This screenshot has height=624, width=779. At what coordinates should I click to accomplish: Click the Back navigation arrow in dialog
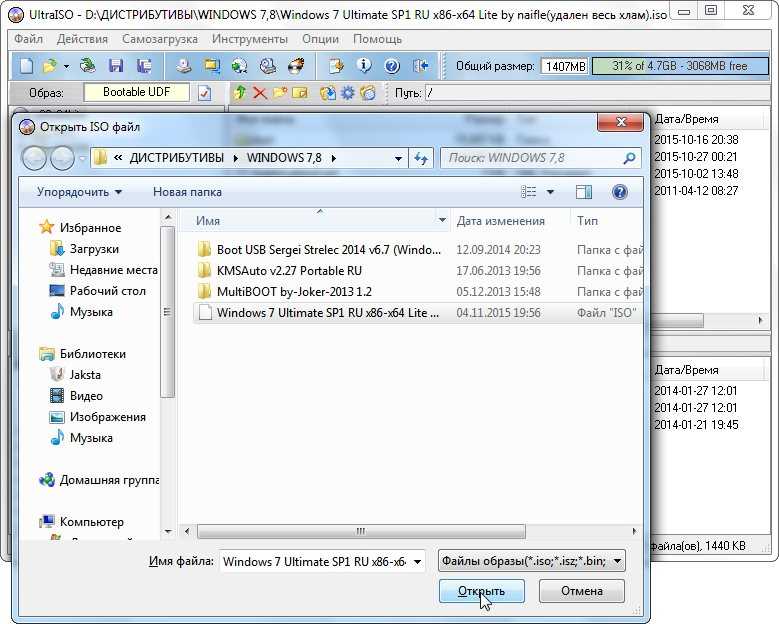[x=34, y=158]
